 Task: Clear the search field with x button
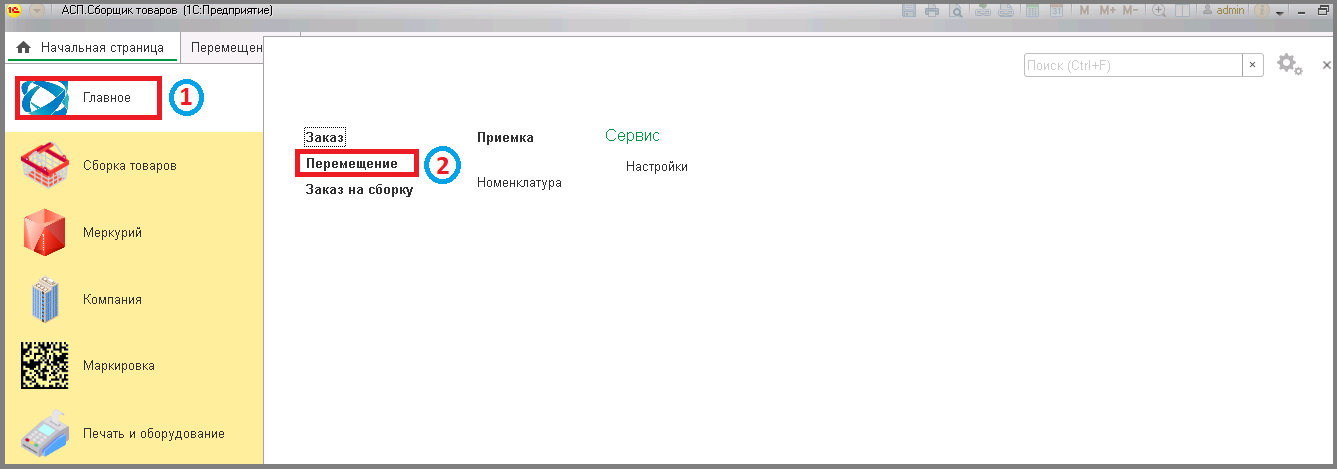(1253, 65)
